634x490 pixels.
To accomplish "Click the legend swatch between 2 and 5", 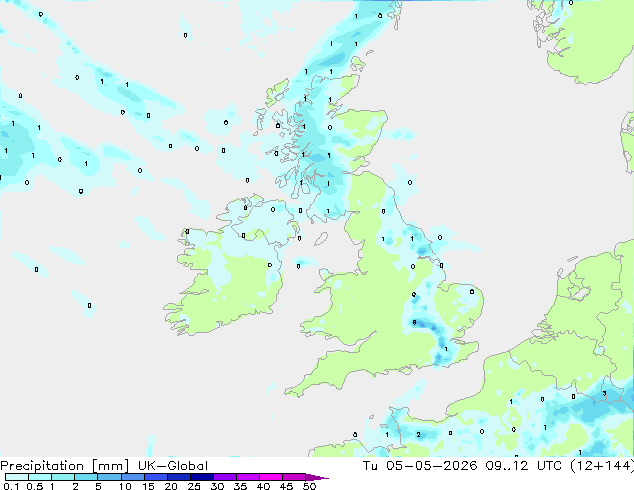I will pos(86,477).
